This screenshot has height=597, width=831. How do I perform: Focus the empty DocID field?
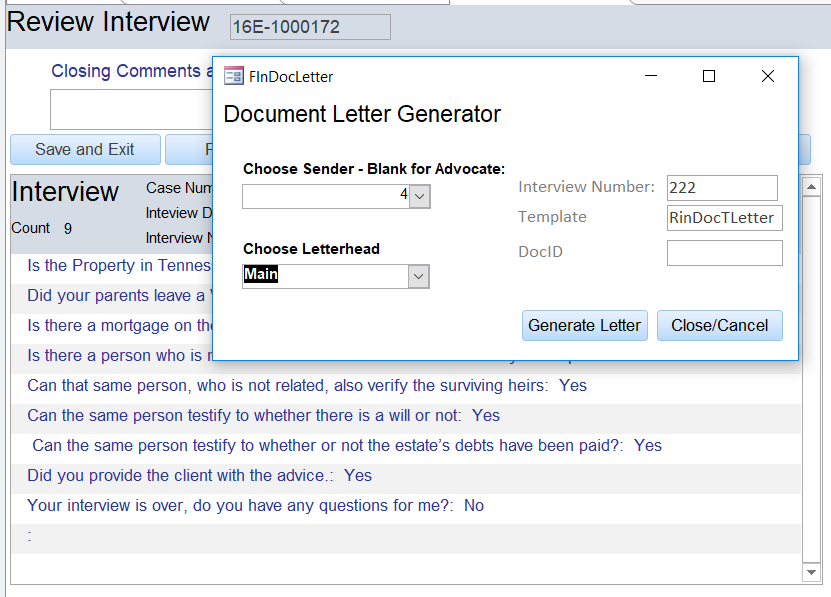pos(724,253)
